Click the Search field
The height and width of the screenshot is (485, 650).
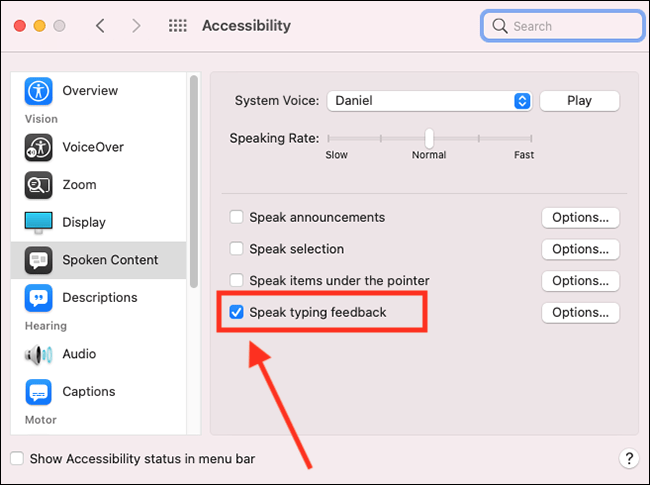click(563, 26)
